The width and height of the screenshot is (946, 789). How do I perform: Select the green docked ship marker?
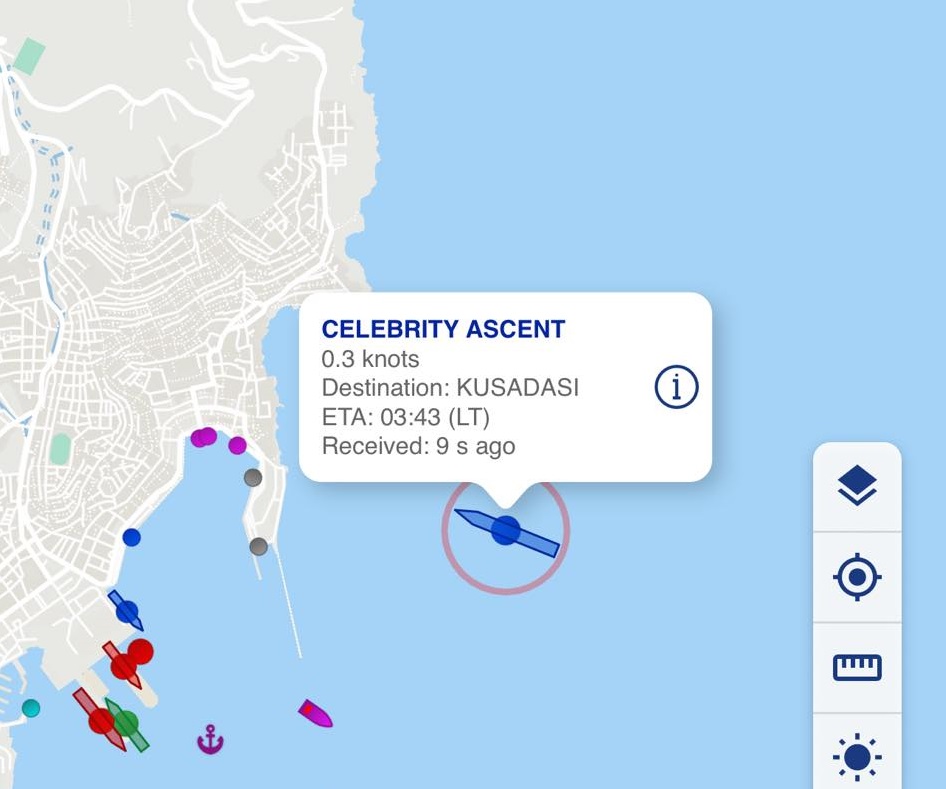point(127,722)
